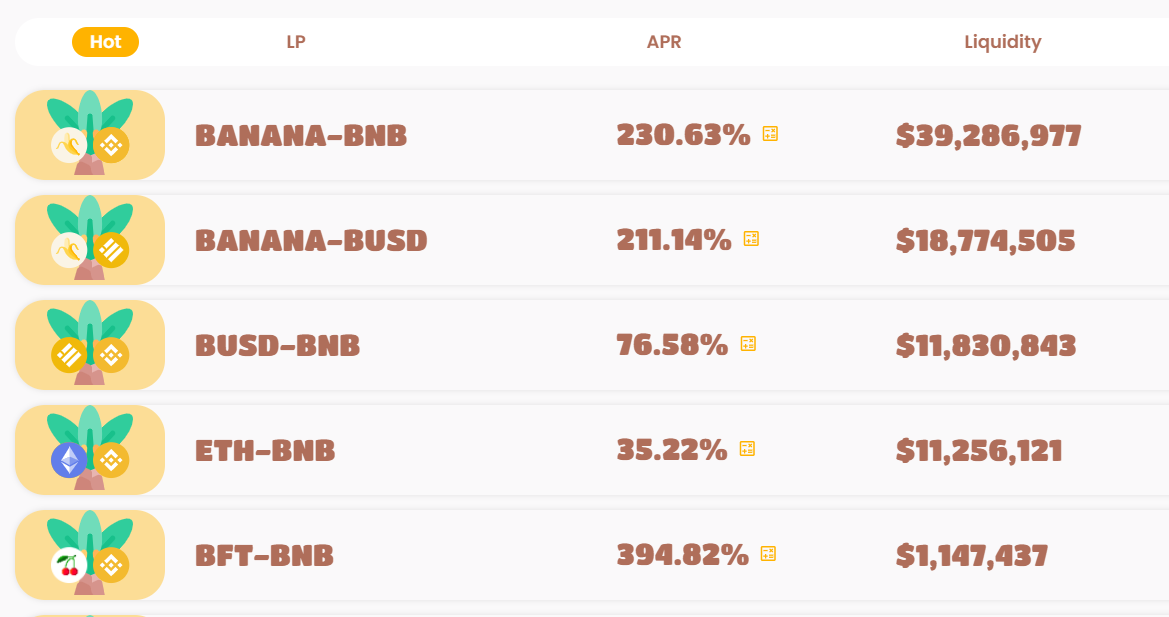The height and width of the screenshot is (617, 1169).
Task: Sort farms by Hot
Action: pyautogui.click(x=105, y=42)
